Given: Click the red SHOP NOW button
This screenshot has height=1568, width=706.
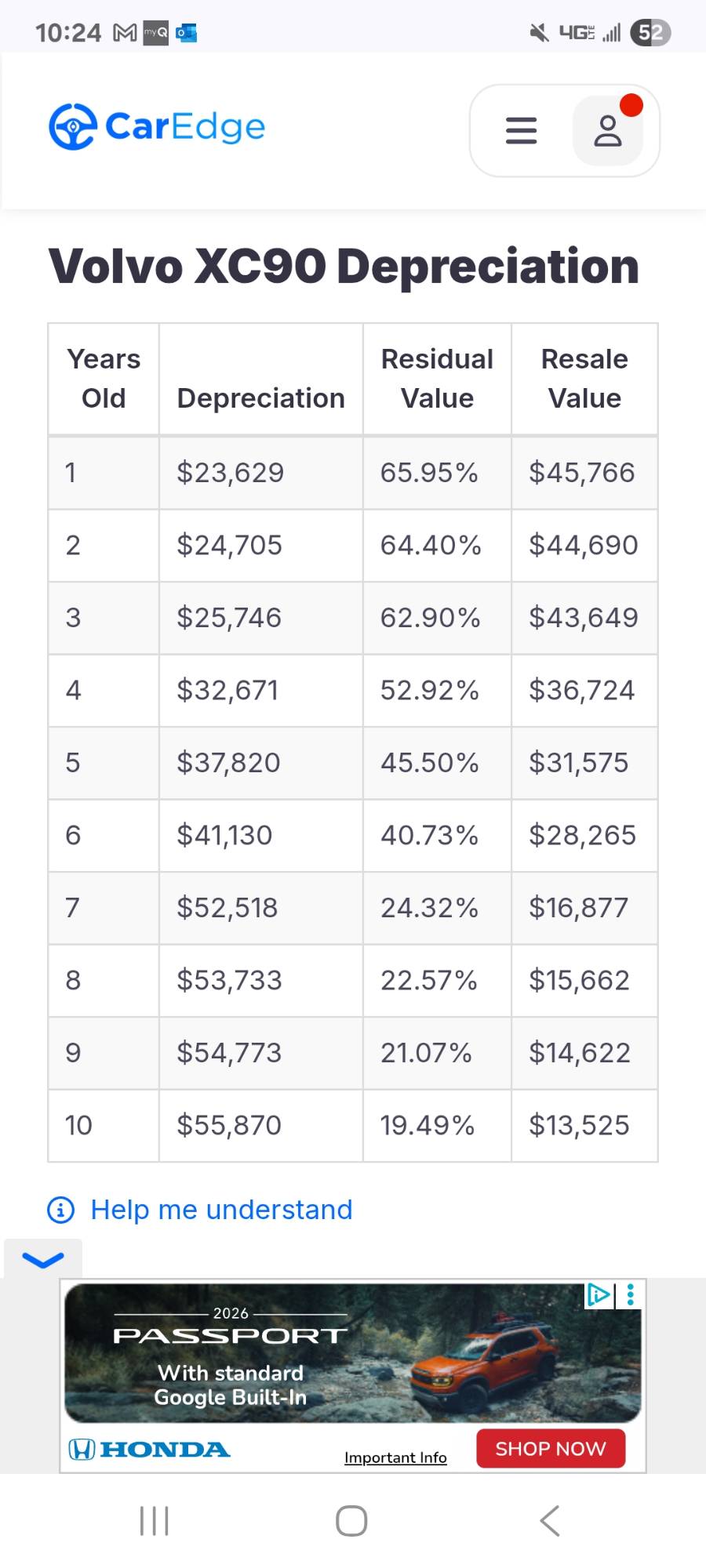Looking at the screenshot, I should click(551, 1448).
